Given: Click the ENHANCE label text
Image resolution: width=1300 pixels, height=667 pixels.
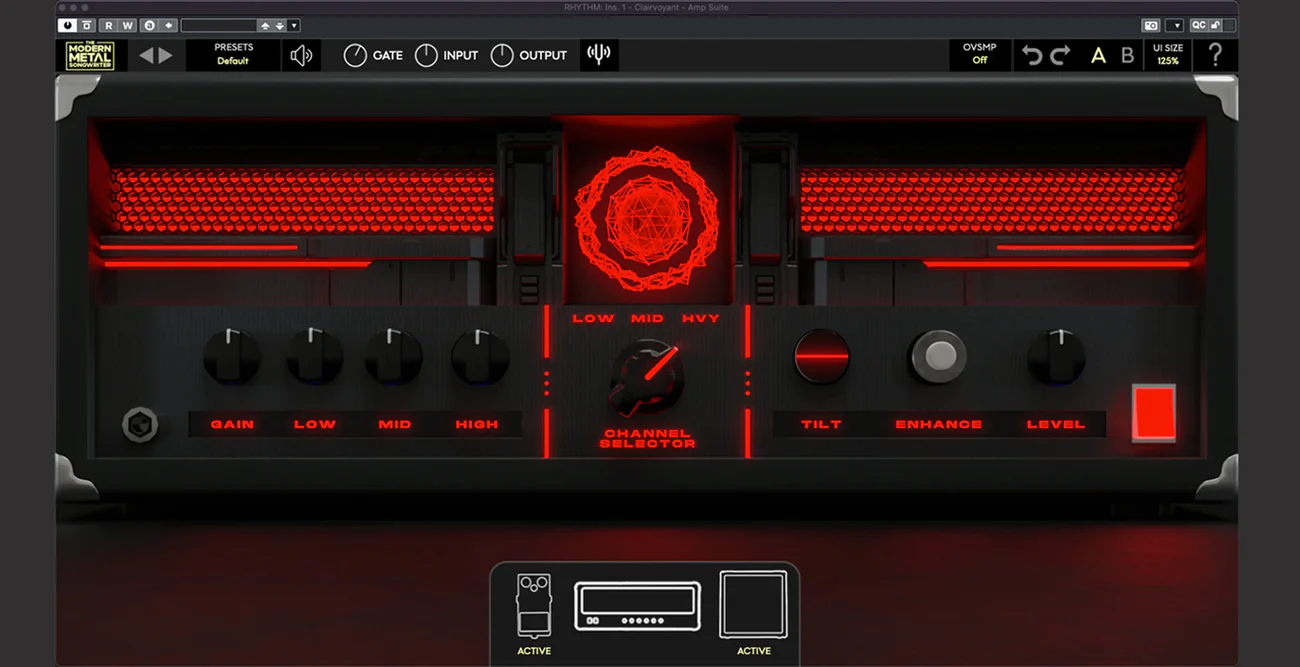Looking at the screenshot, I should [x=939, y=424].
